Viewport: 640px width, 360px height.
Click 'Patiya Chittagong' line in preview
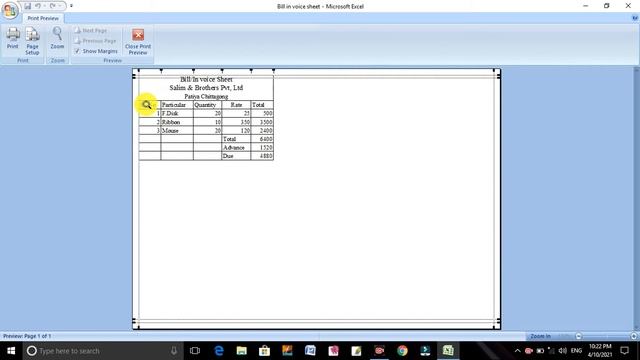click(x=206, y=96)
